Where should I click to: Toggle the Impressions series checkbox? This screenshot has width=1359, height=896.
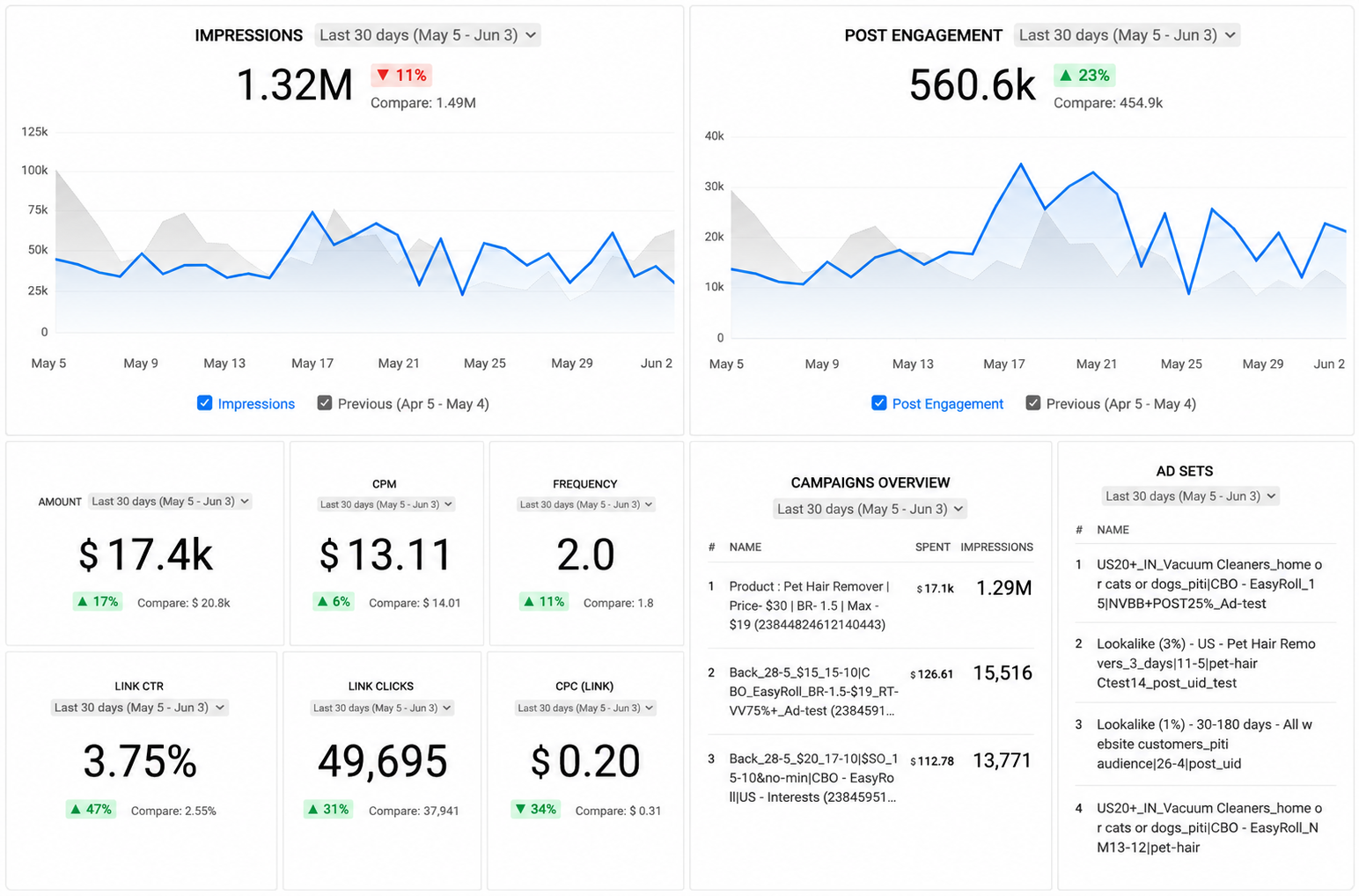pyautogui.click(x=204, y=403)
